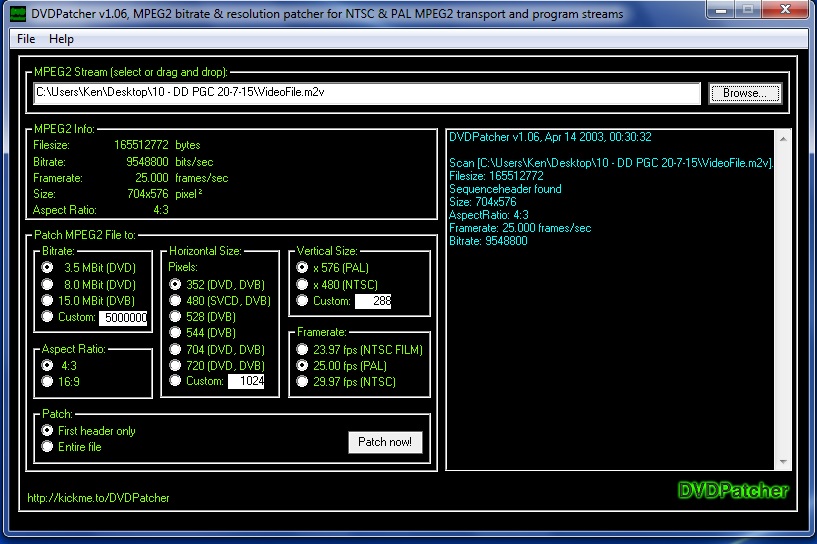Minimize the DVDPatcher window
The image size is (817, 544).
tap(721, 10)
